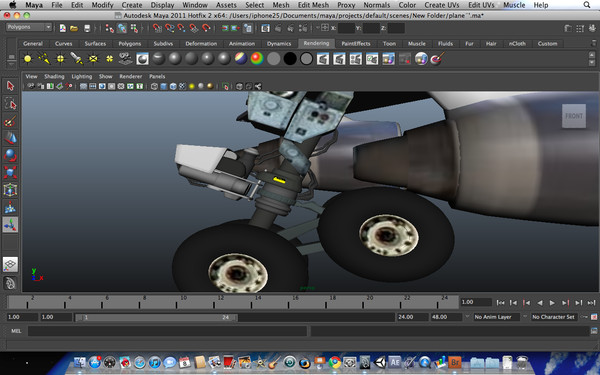Create an area light from shelf
The image size is (600, 375).
pos(93,59)
